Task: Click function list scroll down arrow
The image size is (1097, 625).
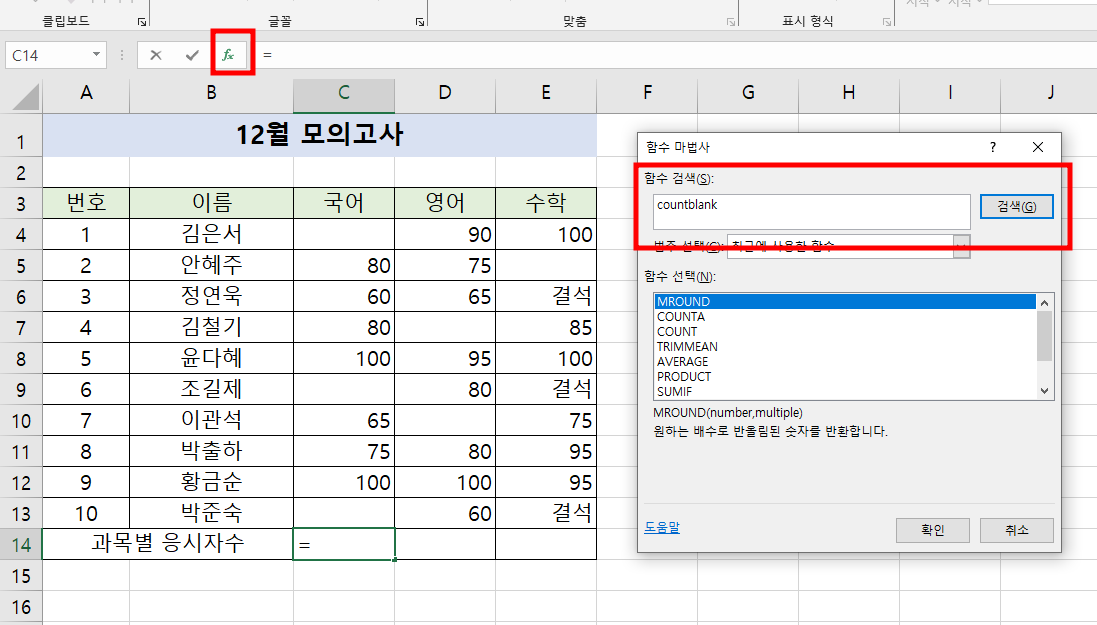Action: pos(1045,391)
